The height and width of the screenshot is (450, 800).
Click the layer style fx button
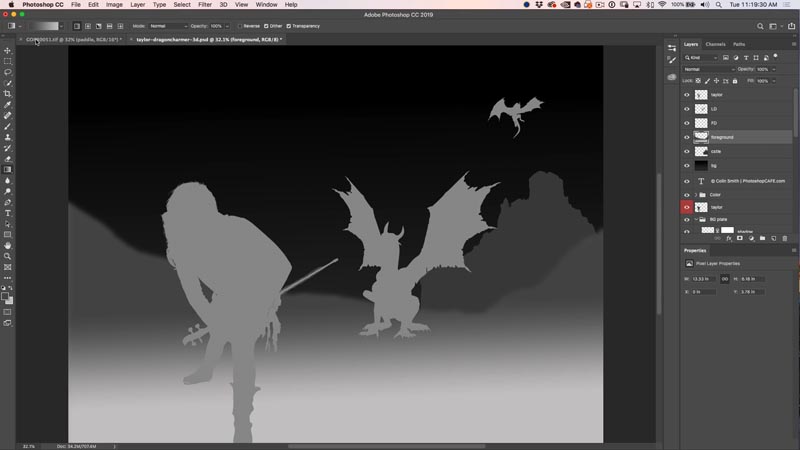[729, 238]
